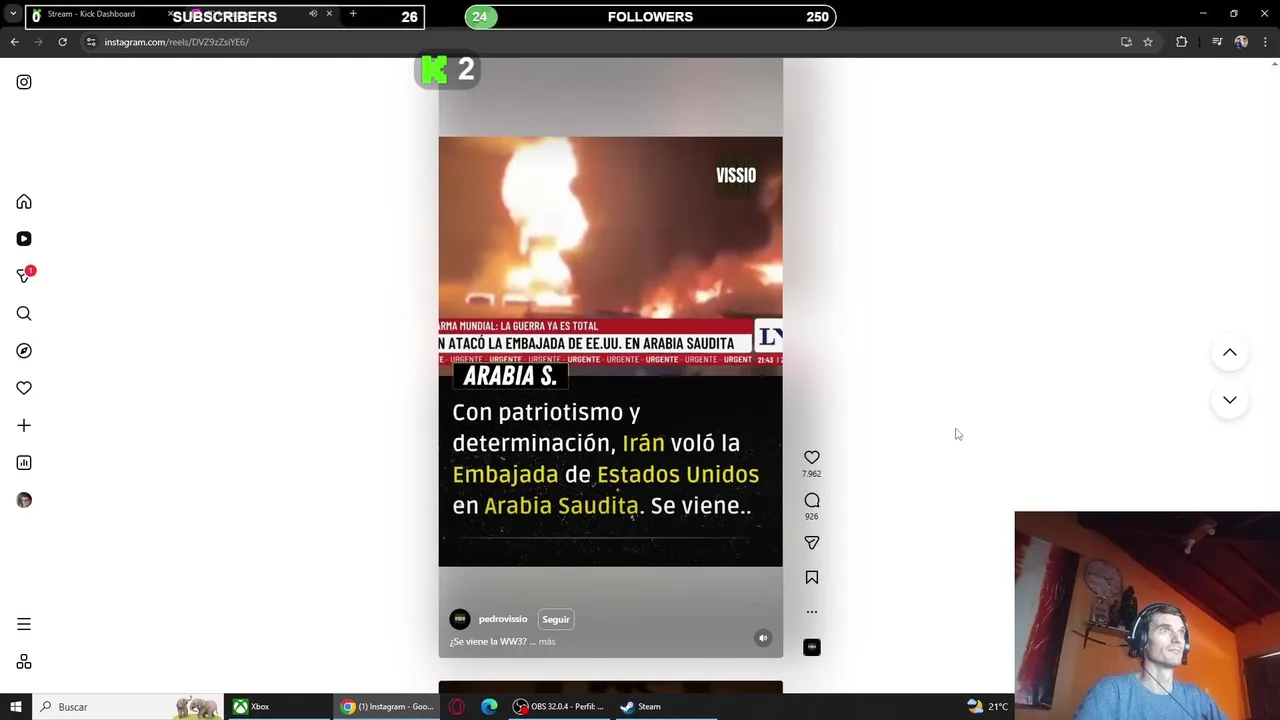1280x720 pixels.
Task: Mute the tab using speaker icon
Action: [x=313, y=14]
